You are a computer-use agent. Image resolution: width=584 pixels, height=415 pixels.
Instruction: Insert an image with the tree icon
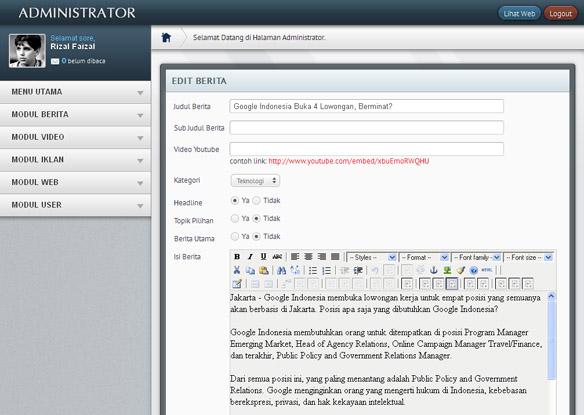pos(447,270)
